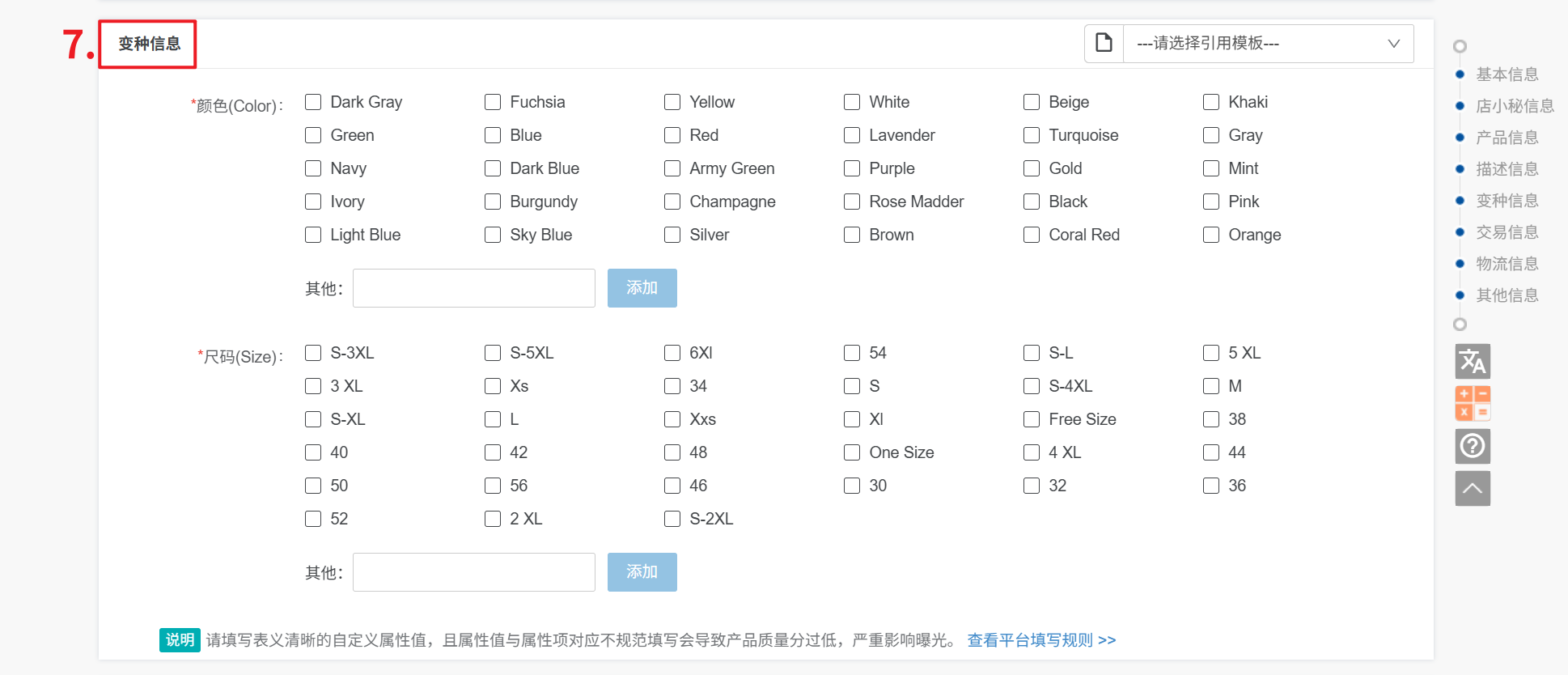The width and height of the screenshot is (1568, 675).
Task: Click the translate icon in right sidebar
Action: 1473,362
